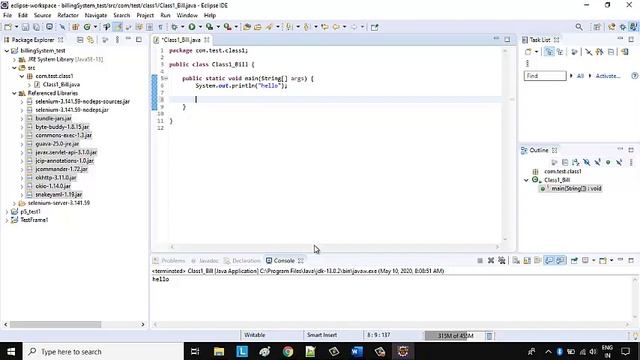Click the Terminate square icon in Console
The height and width of the screenshot is (360, 640).
pyautogui.click(x=480, y=260)
